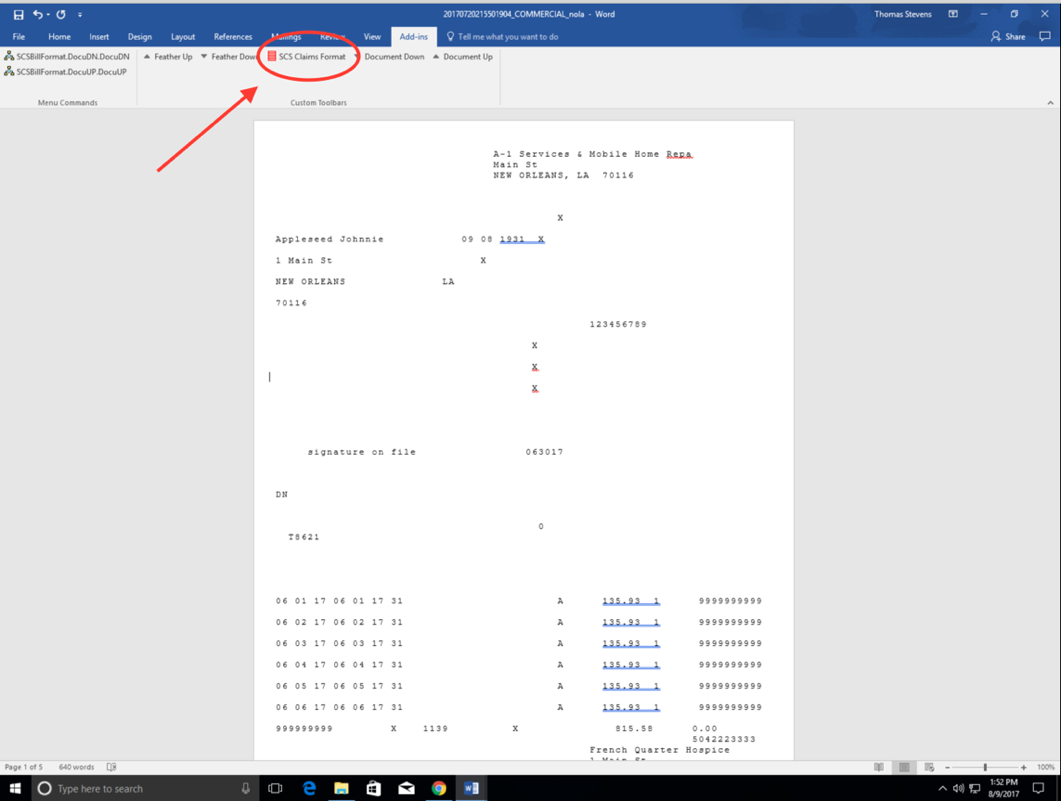Click the SCS Claims Format button
The image size is (1061, 801).
pos(307,57)
